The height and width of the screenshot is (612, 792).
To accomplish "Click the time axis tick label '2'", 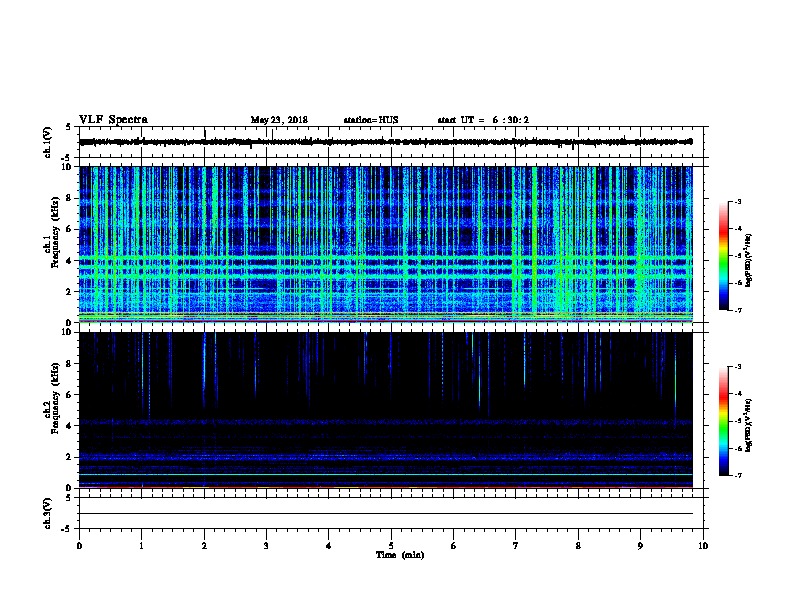I will 204,546.
